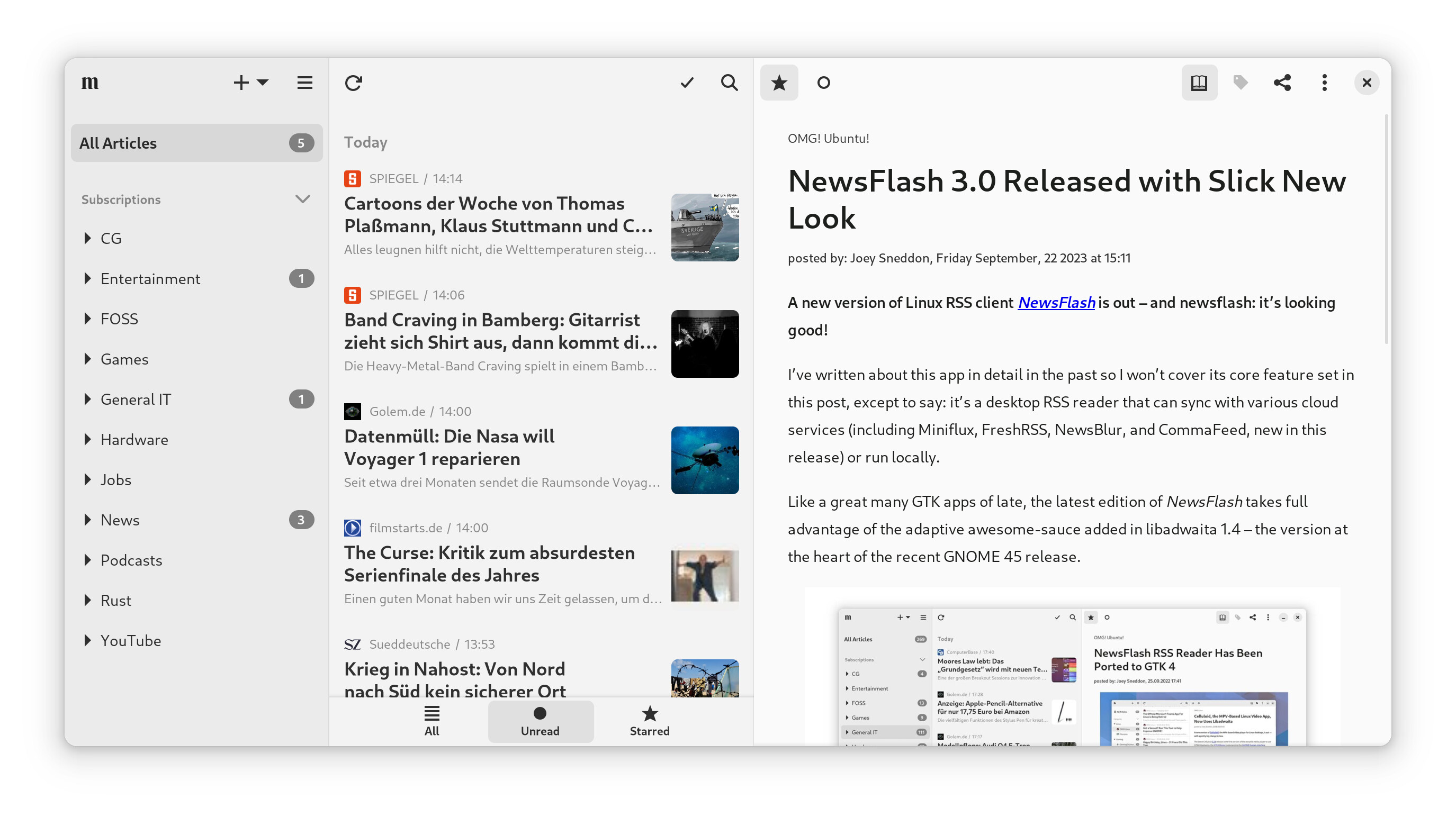The image size is (1456, 817).
Task: Open article search with magnifier icon
Action: pyautogui.click(x=729, y=83)
